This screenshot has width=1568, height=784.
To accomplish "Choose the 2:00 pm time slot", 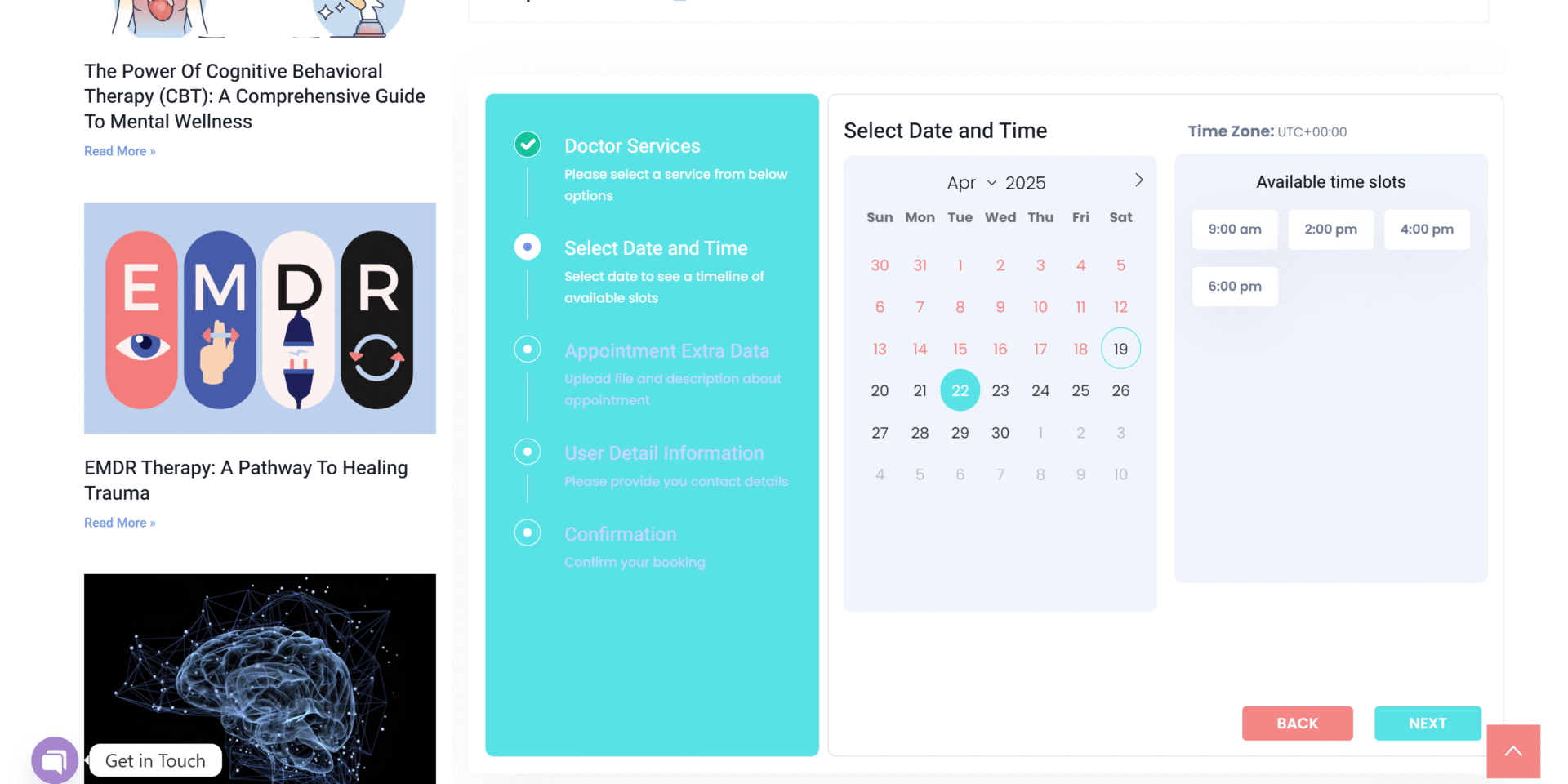I will point(1330,229).
